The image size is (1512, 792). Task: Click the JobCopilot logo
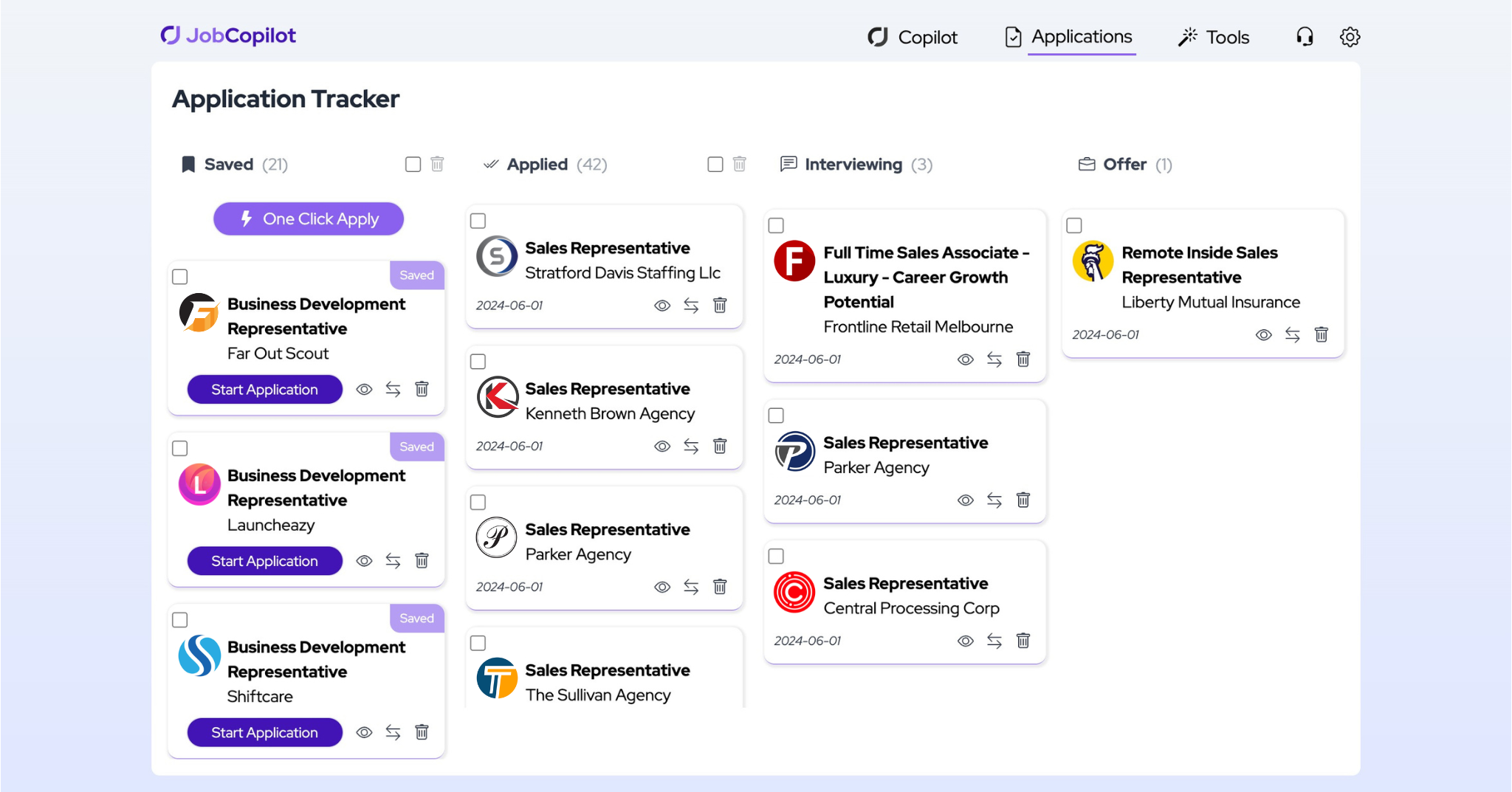pos(228,35)
